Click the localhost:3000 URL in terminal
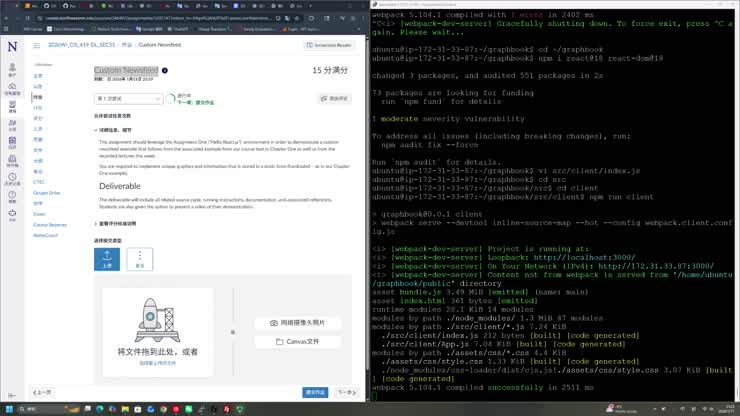The width and height of the screenshot is (740, 416). click(x=584, y=258)
